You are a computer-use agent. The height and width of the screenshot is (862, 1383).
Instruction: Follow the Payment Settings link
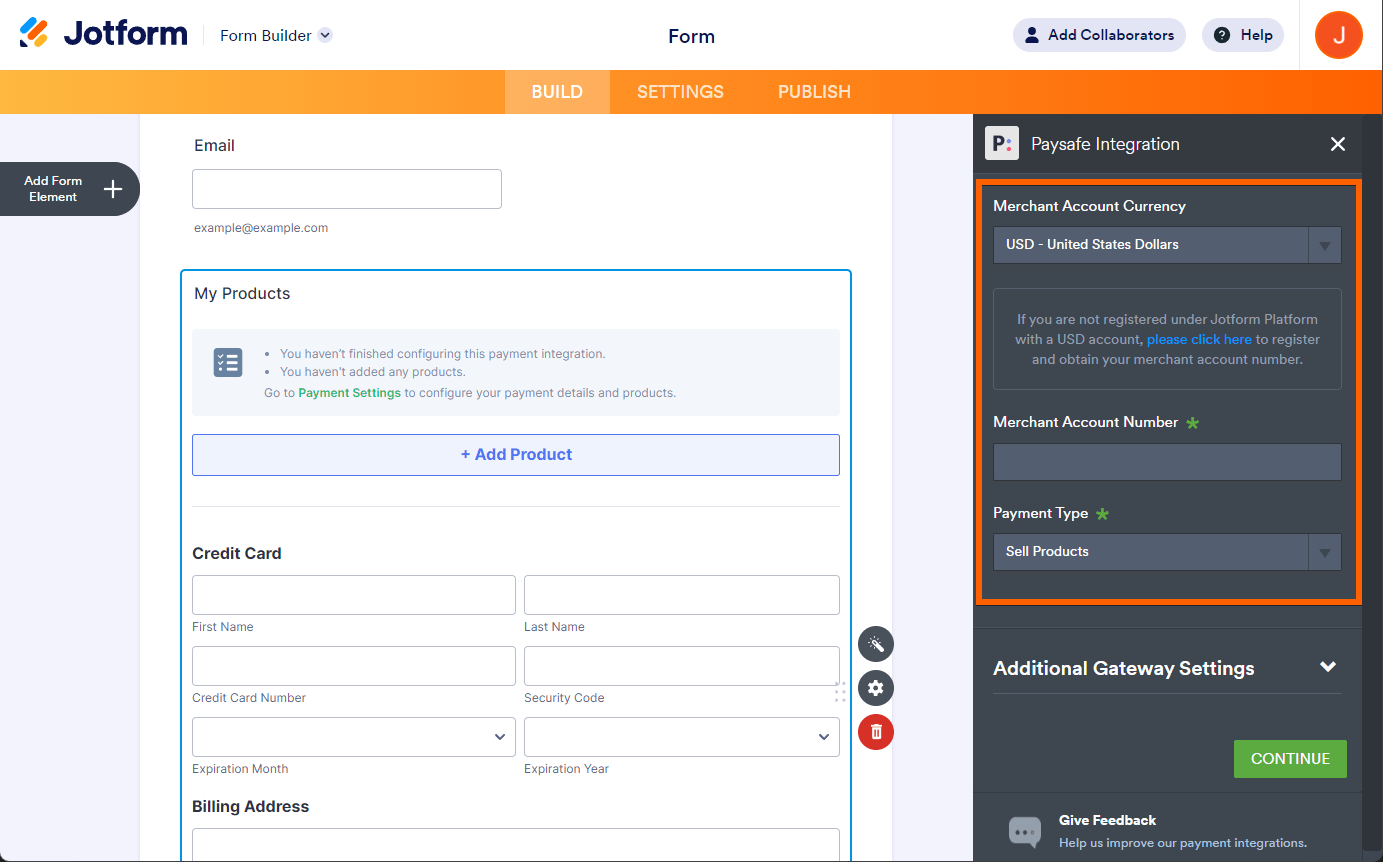pyautogui.click(x=349, y=393)
